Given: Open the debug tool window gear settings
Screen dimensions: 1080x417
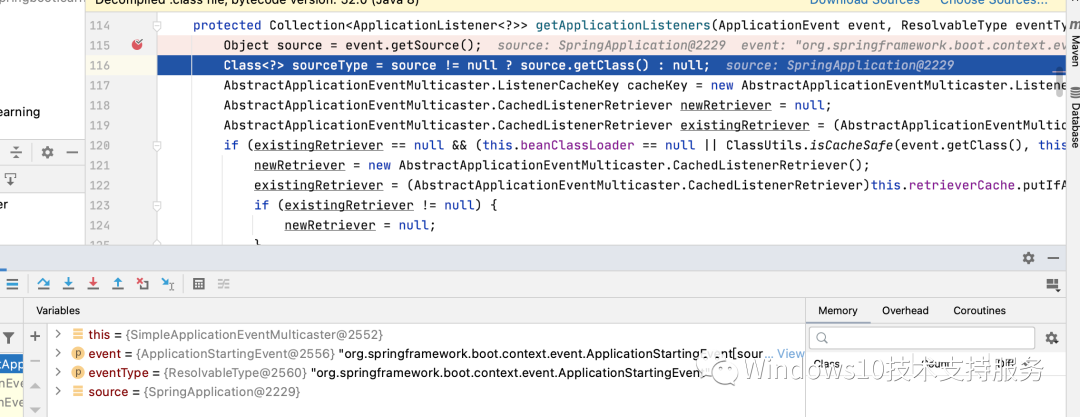Looking at the screenshot, I should pyautogui.click(x=1028, y=258).
